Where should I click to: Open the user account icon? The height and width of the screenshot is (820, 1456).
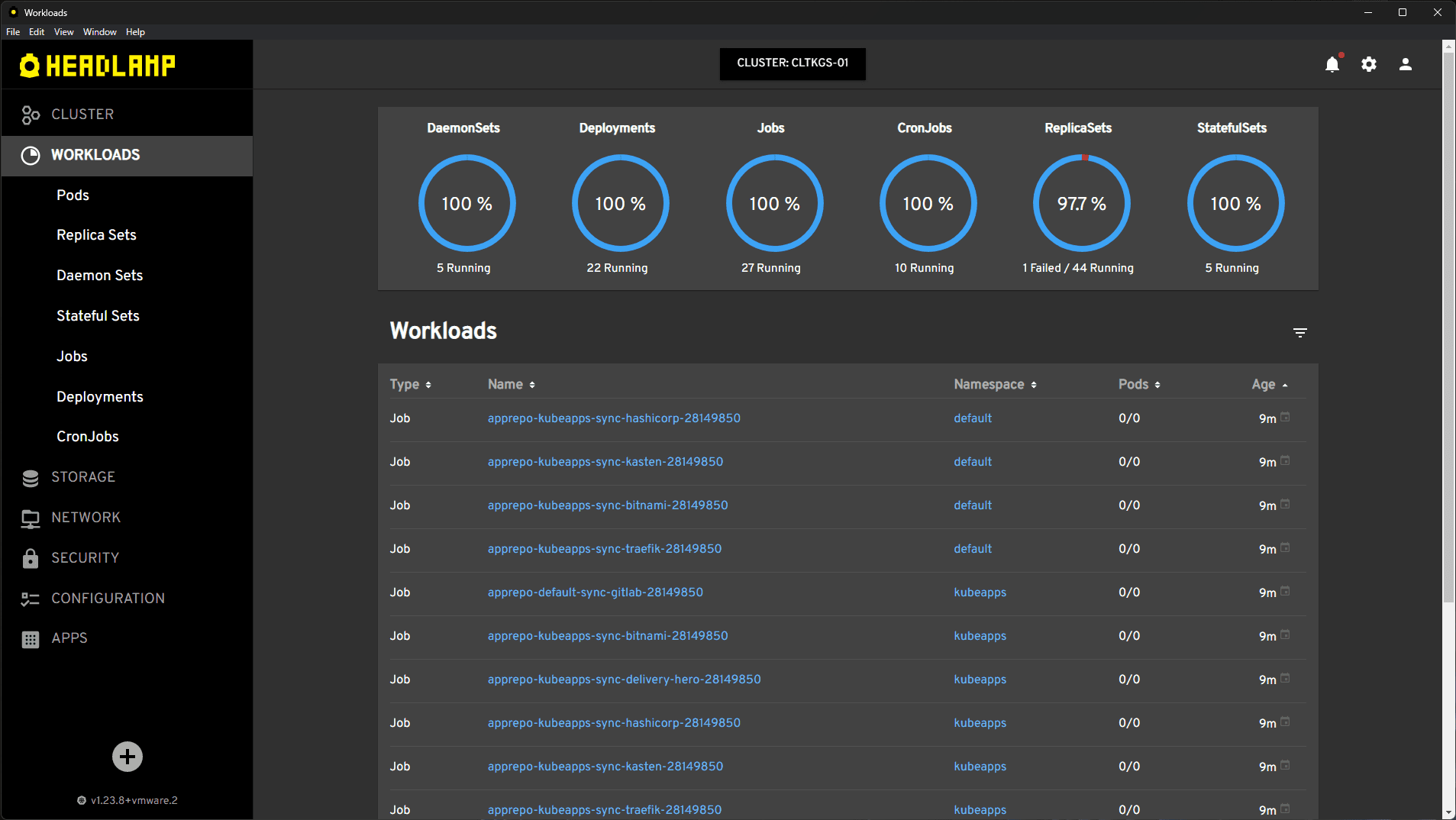pyautogui.click(x=1406, y=64)
